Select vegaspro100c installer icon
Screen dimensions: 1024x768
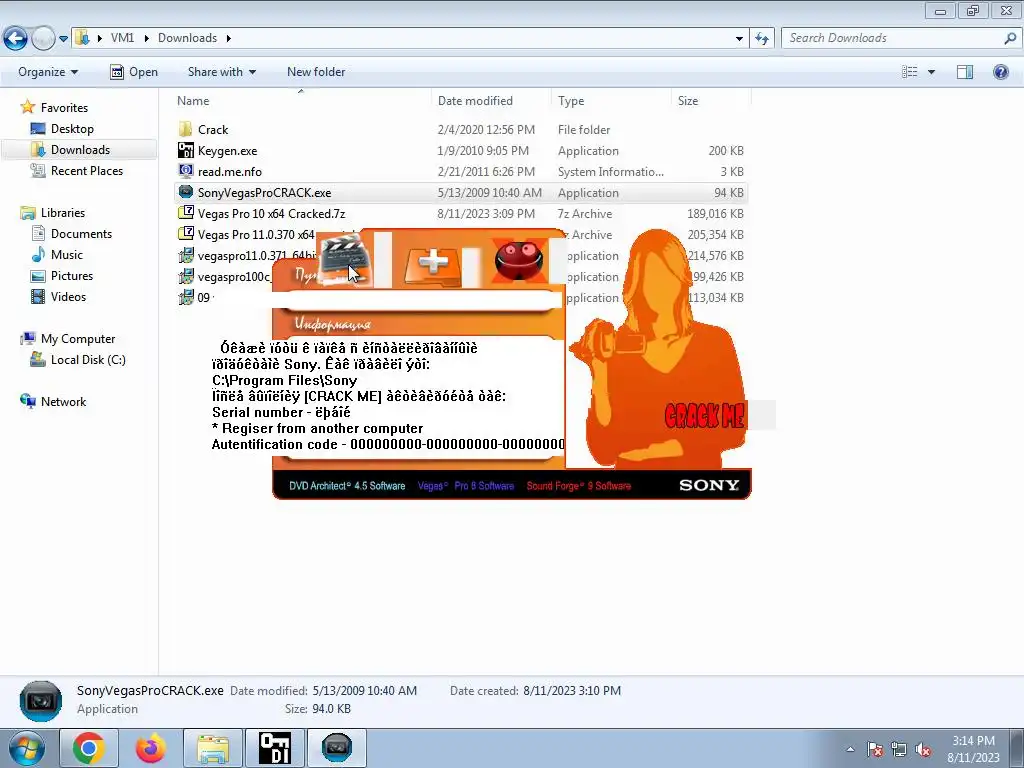[185, 276]
